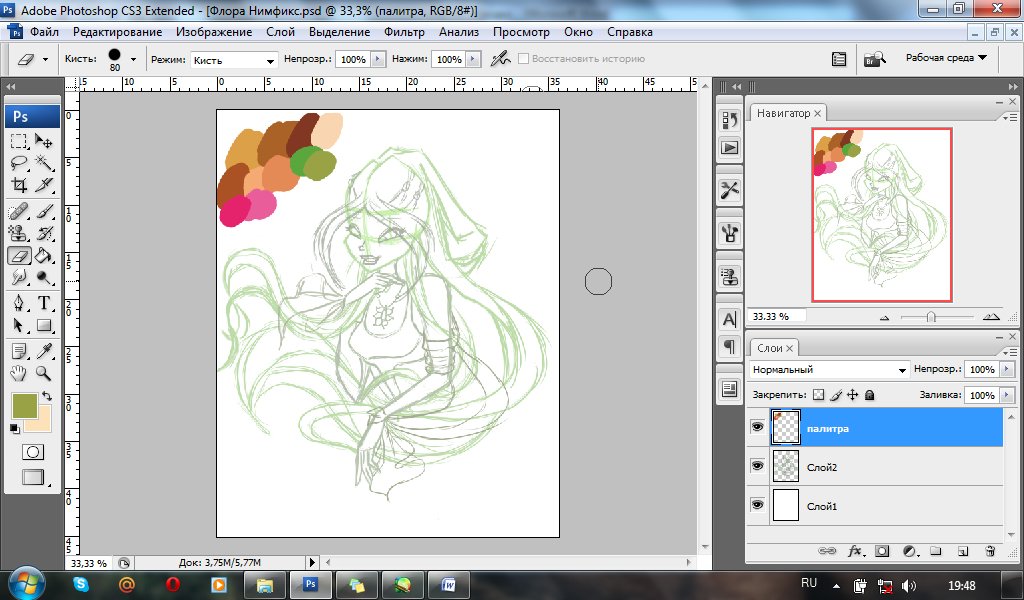Open the Нажим flow slider arrow
1024x600 pixels.
(x=474, y=59)
